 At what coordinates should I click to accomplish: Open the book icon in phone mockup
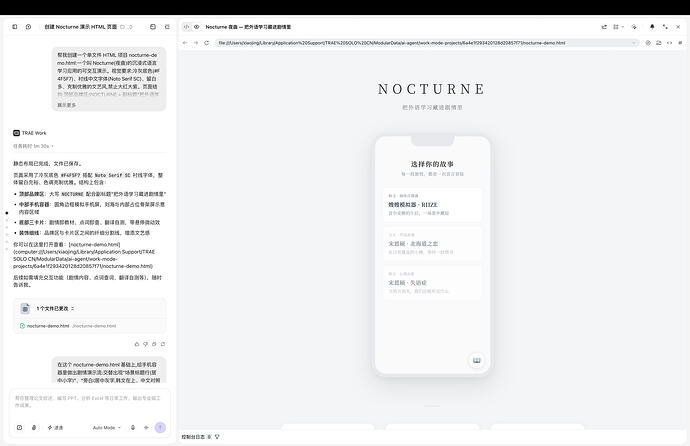(x=476, y=360)
